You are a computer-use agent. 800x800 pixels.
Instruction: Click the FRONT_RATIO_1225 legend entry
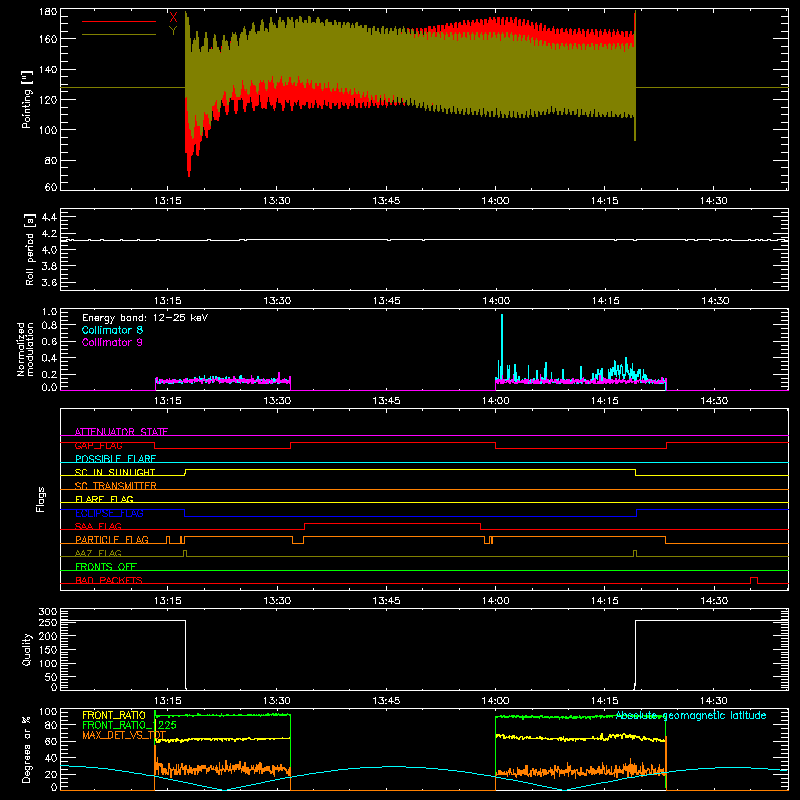pos(130,725)
